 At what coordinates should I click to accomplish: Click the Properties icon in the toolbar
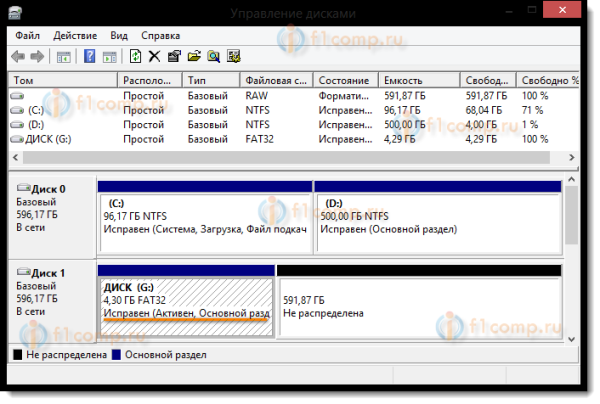pos(174,56)
